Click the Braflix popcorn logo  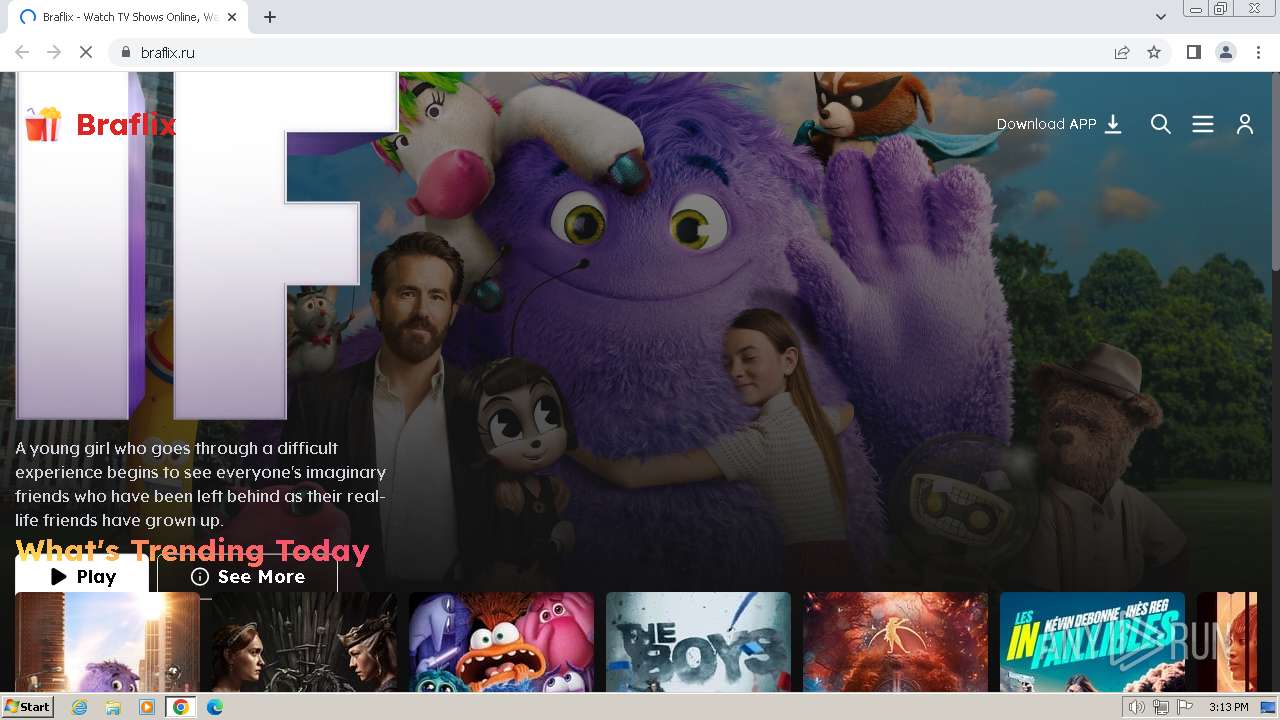tap(100, 125)
